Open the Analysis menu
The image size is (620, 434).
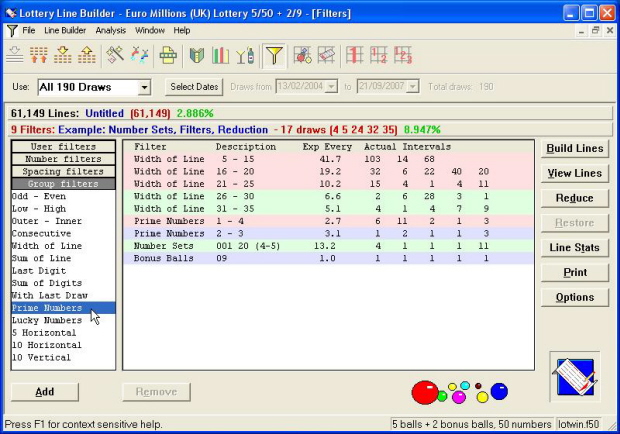point(110,30)
